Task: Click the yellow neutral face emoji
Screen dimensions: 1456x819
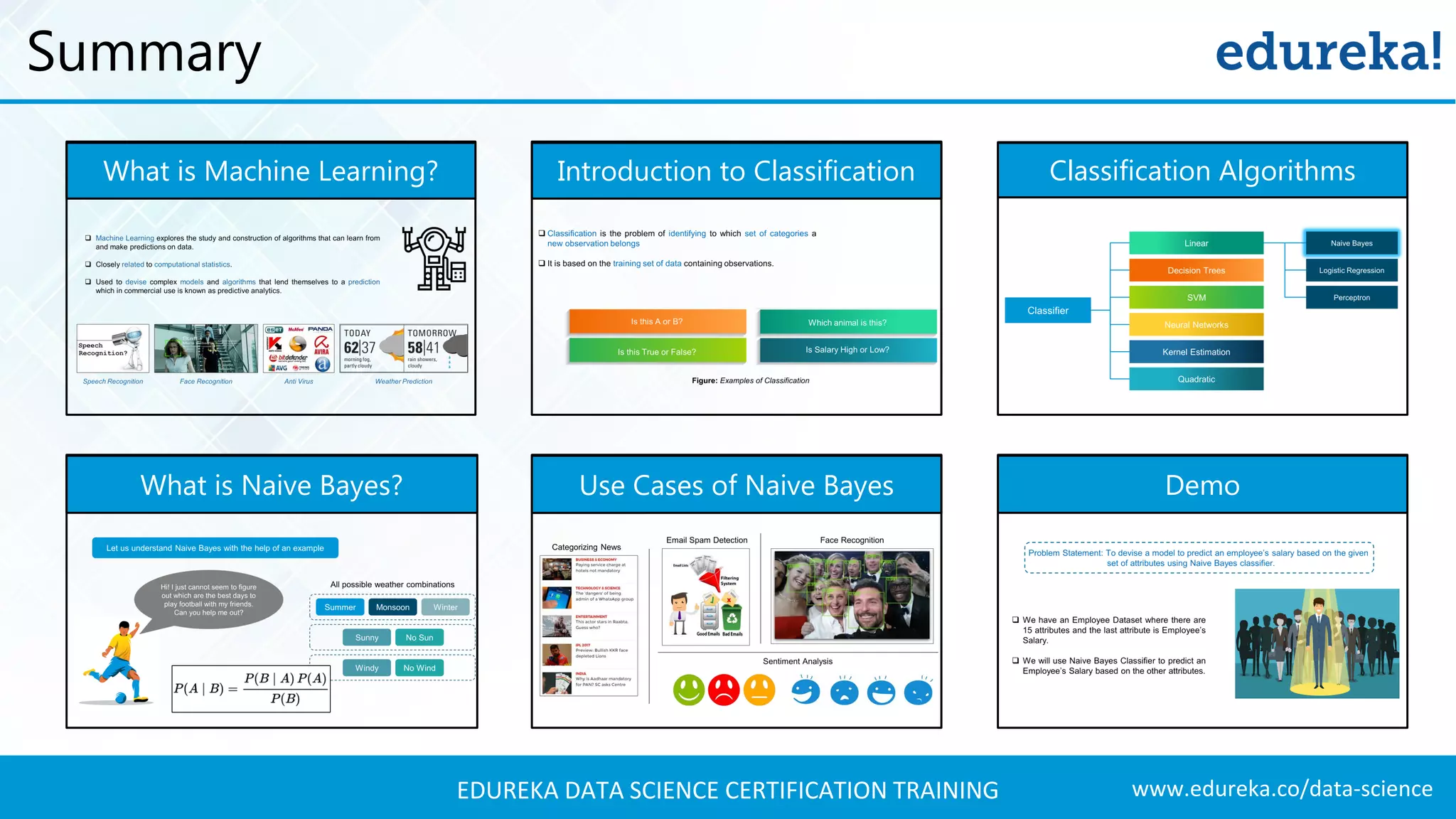Action: [x=759, y=690]
